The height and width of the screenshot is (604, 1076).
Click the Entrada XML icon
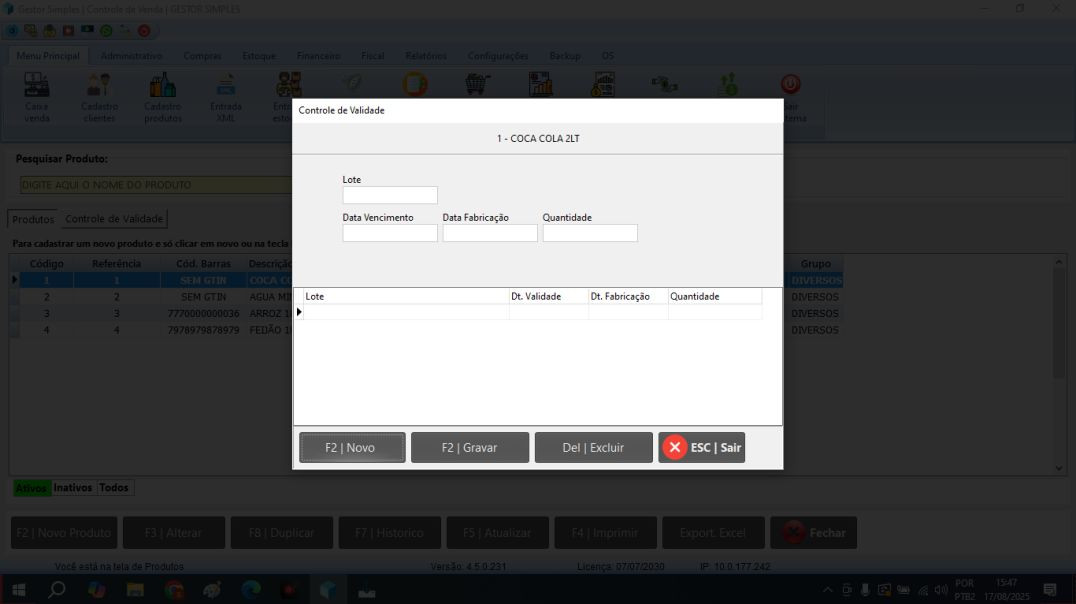coord(225,95)
